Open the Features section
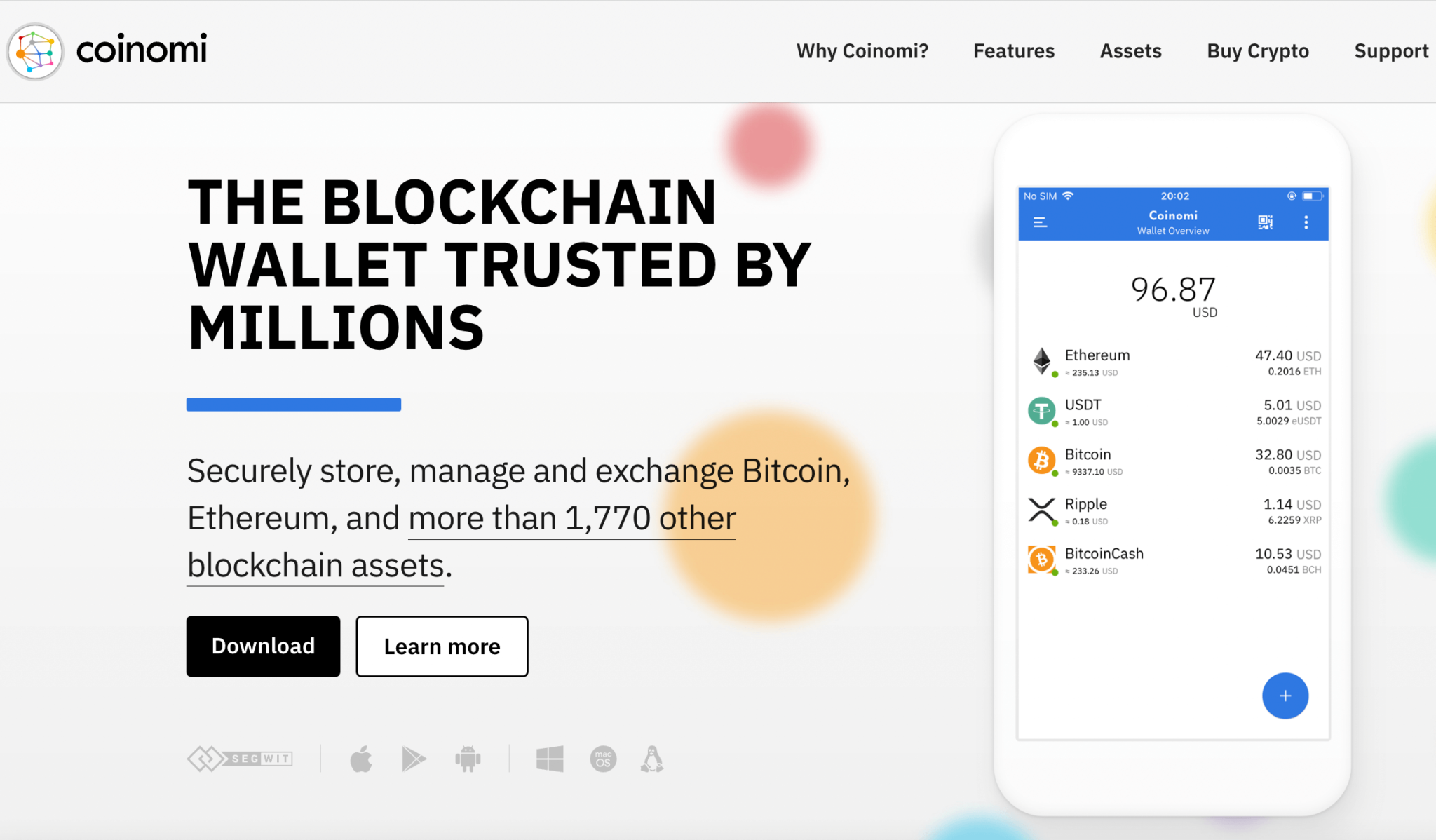 coord(1014,50)
